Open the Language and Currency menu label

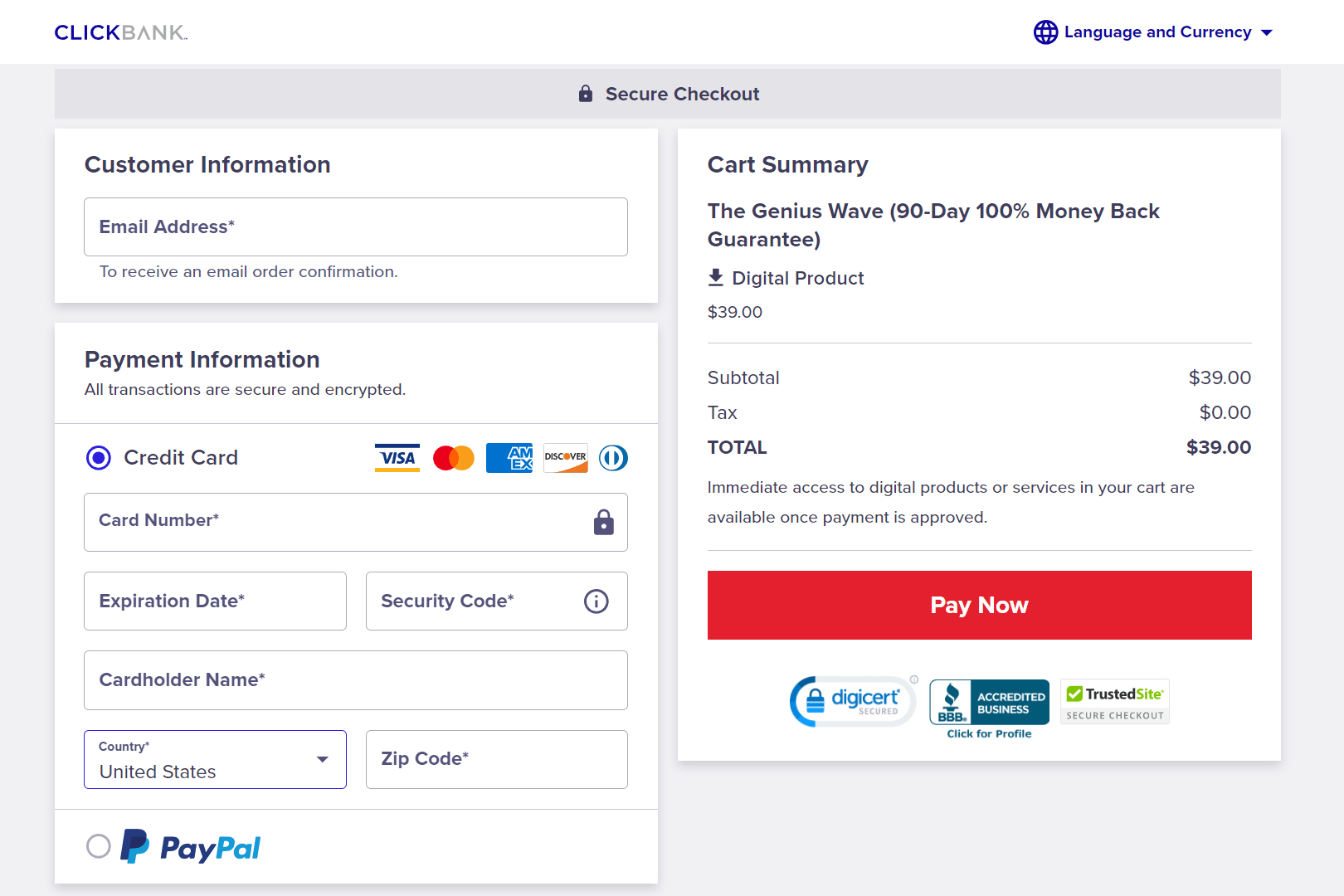pos(1157,32)
